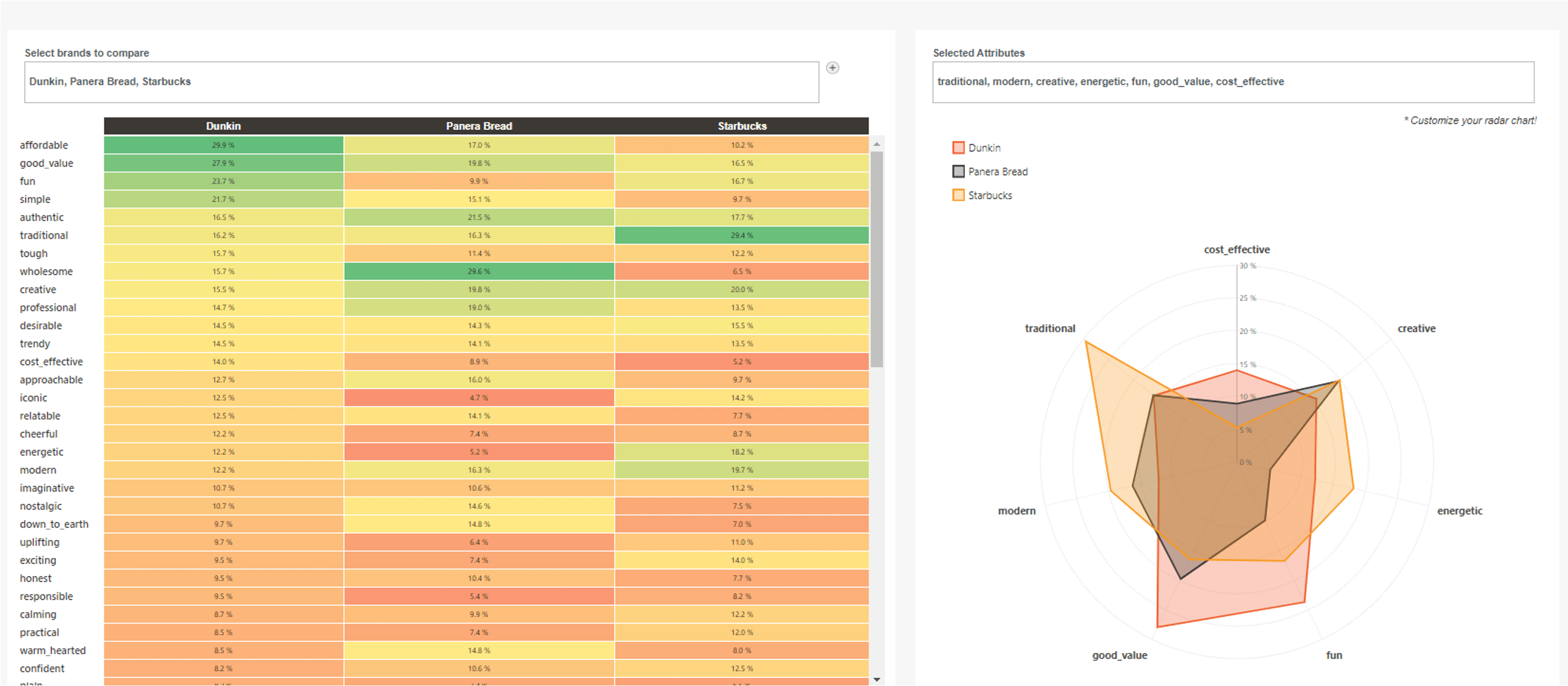
Task: Click Starbucks modern cell 19.7 %
Action: [741, 470]
